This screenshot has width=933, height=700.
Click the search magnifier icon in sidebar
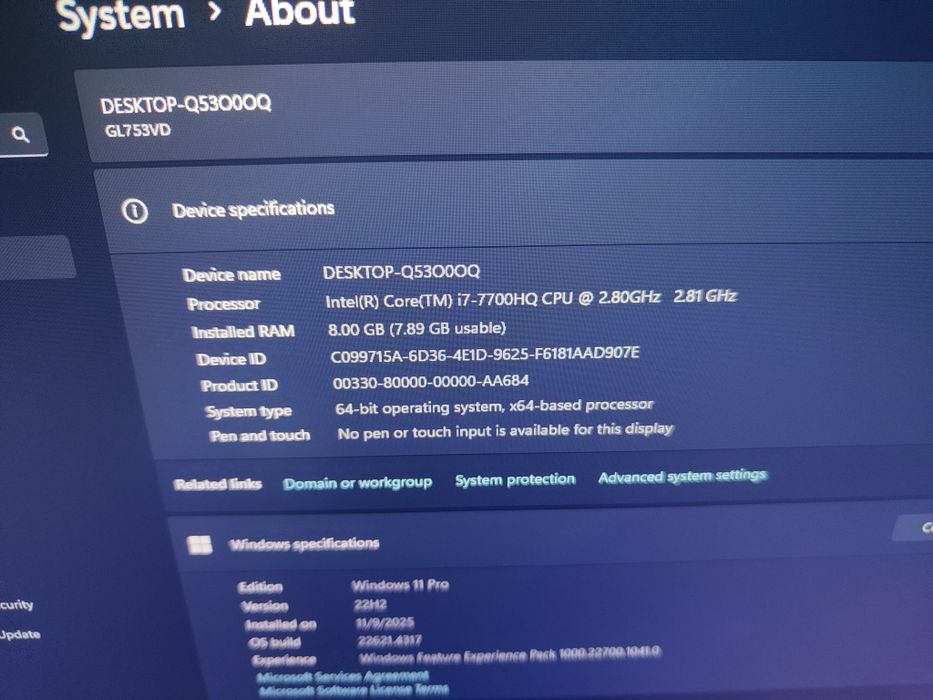[21, 135]
